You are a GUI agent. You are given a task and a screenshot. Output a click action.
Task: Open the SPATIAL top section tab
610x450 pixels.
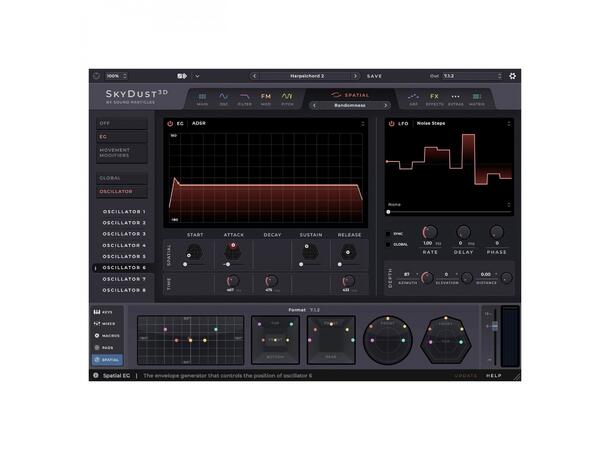[350, 95]
